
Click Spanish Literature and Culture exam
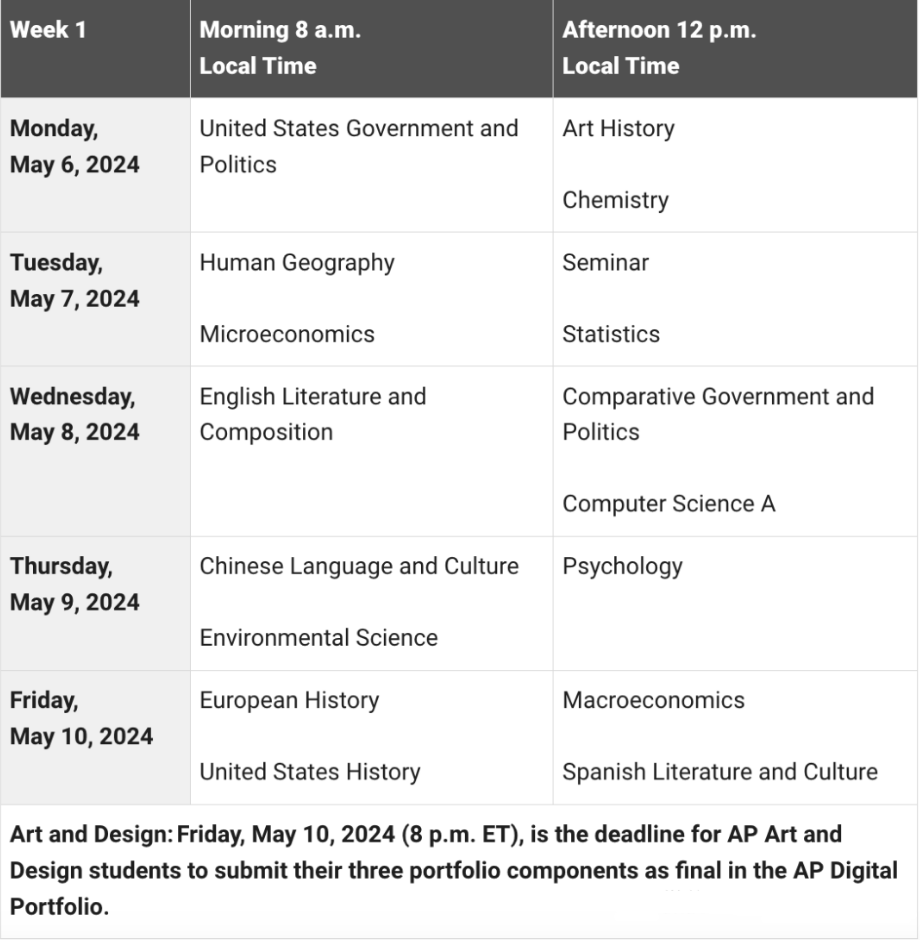point(720,772)
